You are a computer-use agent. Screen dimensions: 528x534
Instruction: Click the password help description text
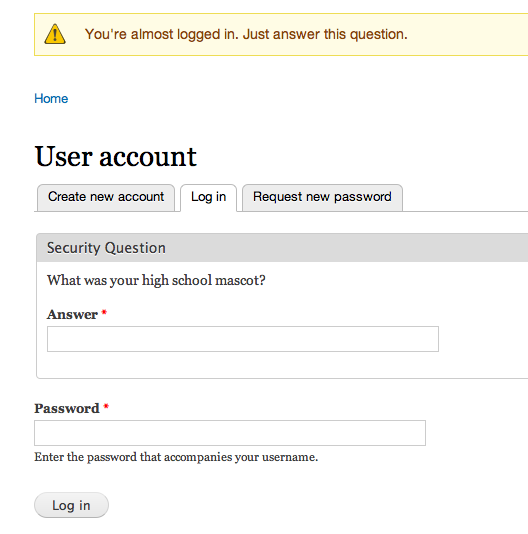coord(176,457)
